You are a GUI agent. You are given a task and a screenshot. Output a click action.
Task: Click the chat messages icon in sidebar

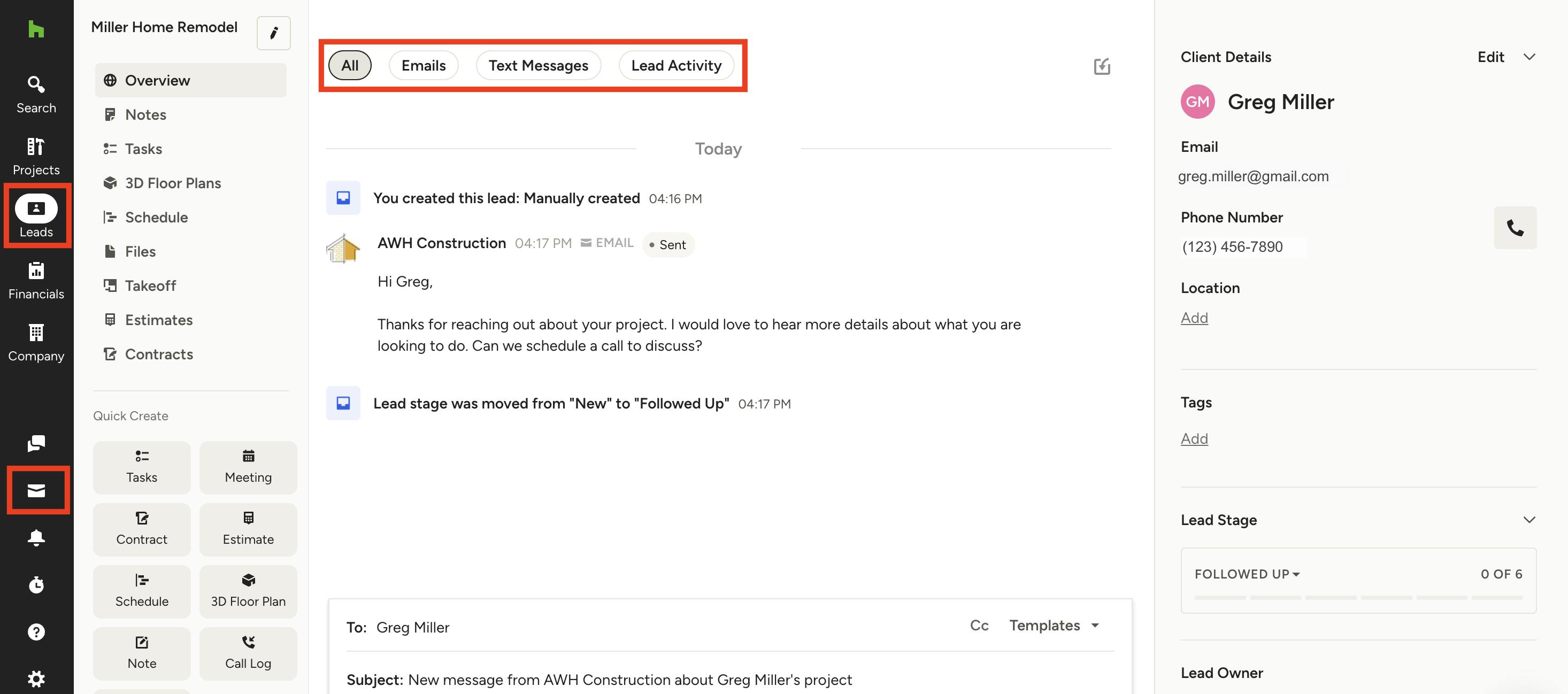click(36, 443)
